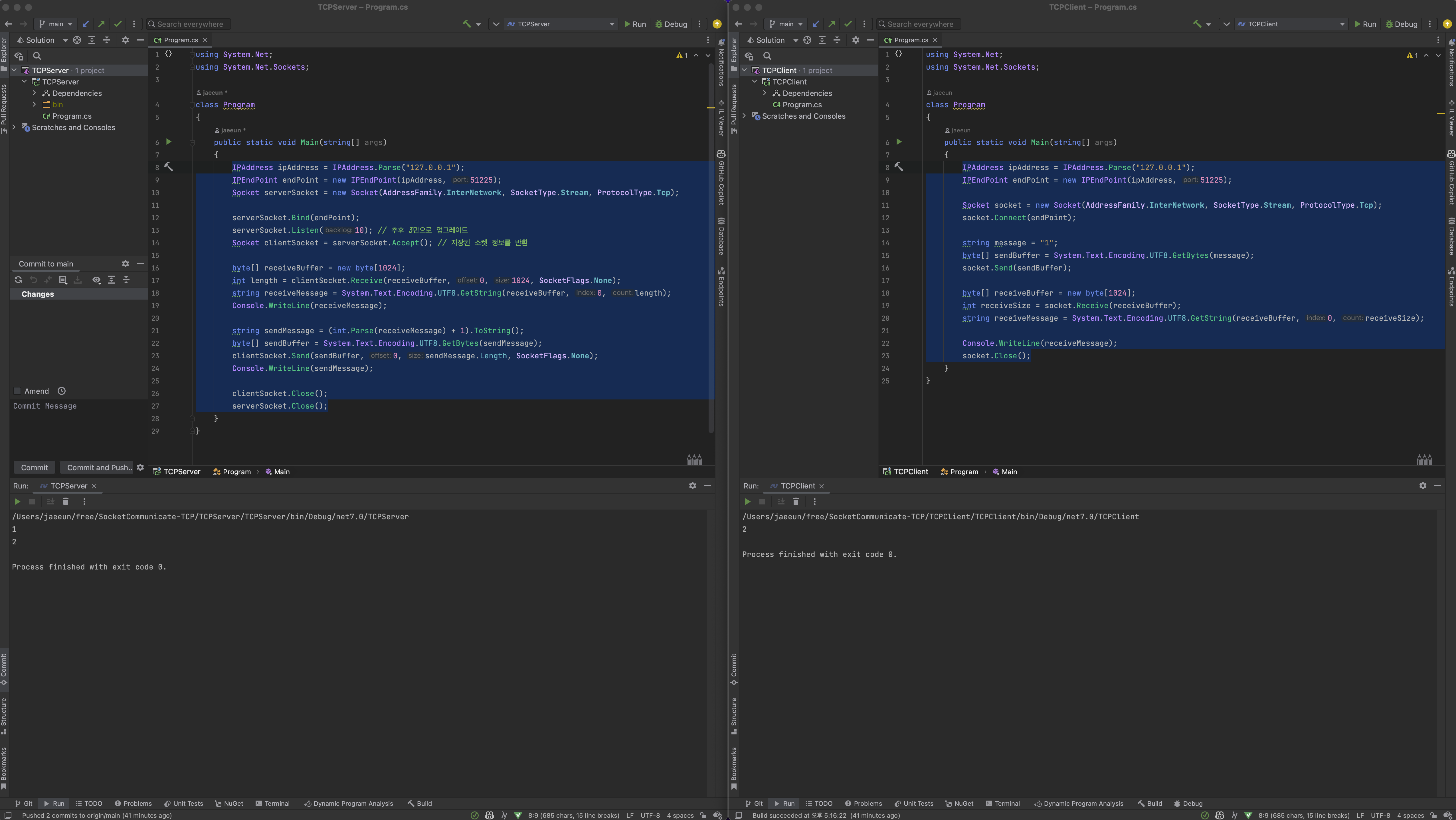Click Rollback icon in Commit to main panel
This screenshot has width=1456, height=820.
(x=33, y=280)
